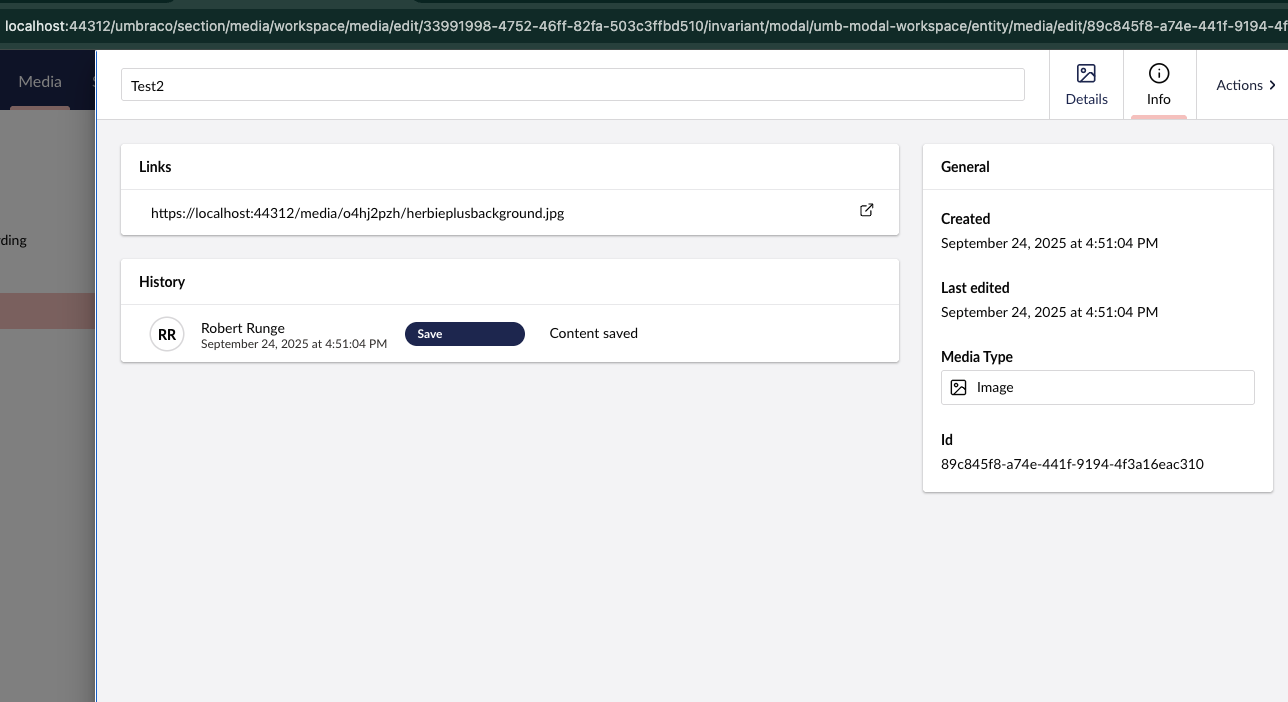Click the picture icon in Media Type
The image size is (1288, 702).
tap(958, 388)
